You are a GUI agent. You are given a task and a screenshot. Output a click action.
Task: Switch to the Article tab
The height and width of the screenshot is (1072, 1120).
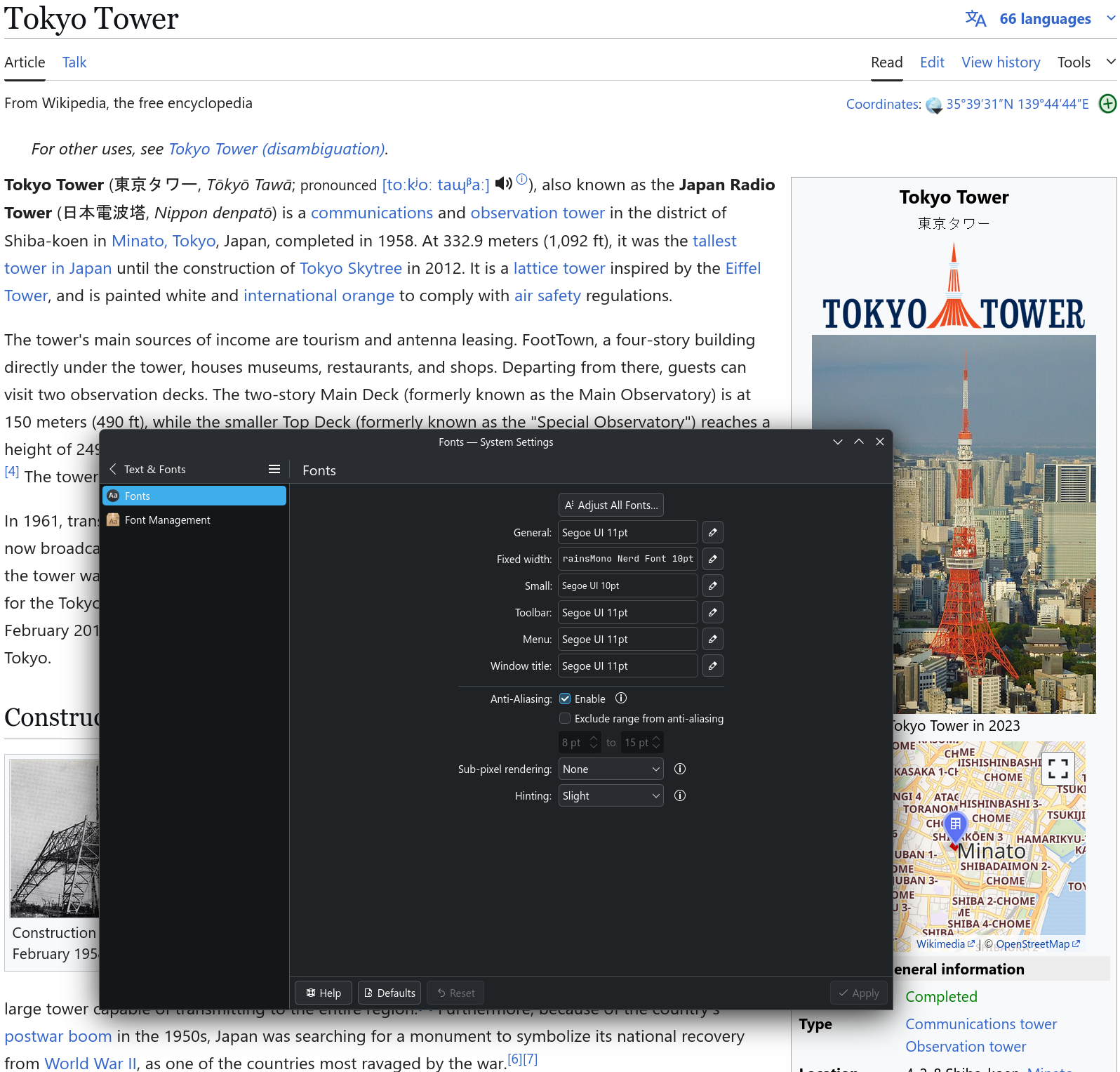pos(25,62)
